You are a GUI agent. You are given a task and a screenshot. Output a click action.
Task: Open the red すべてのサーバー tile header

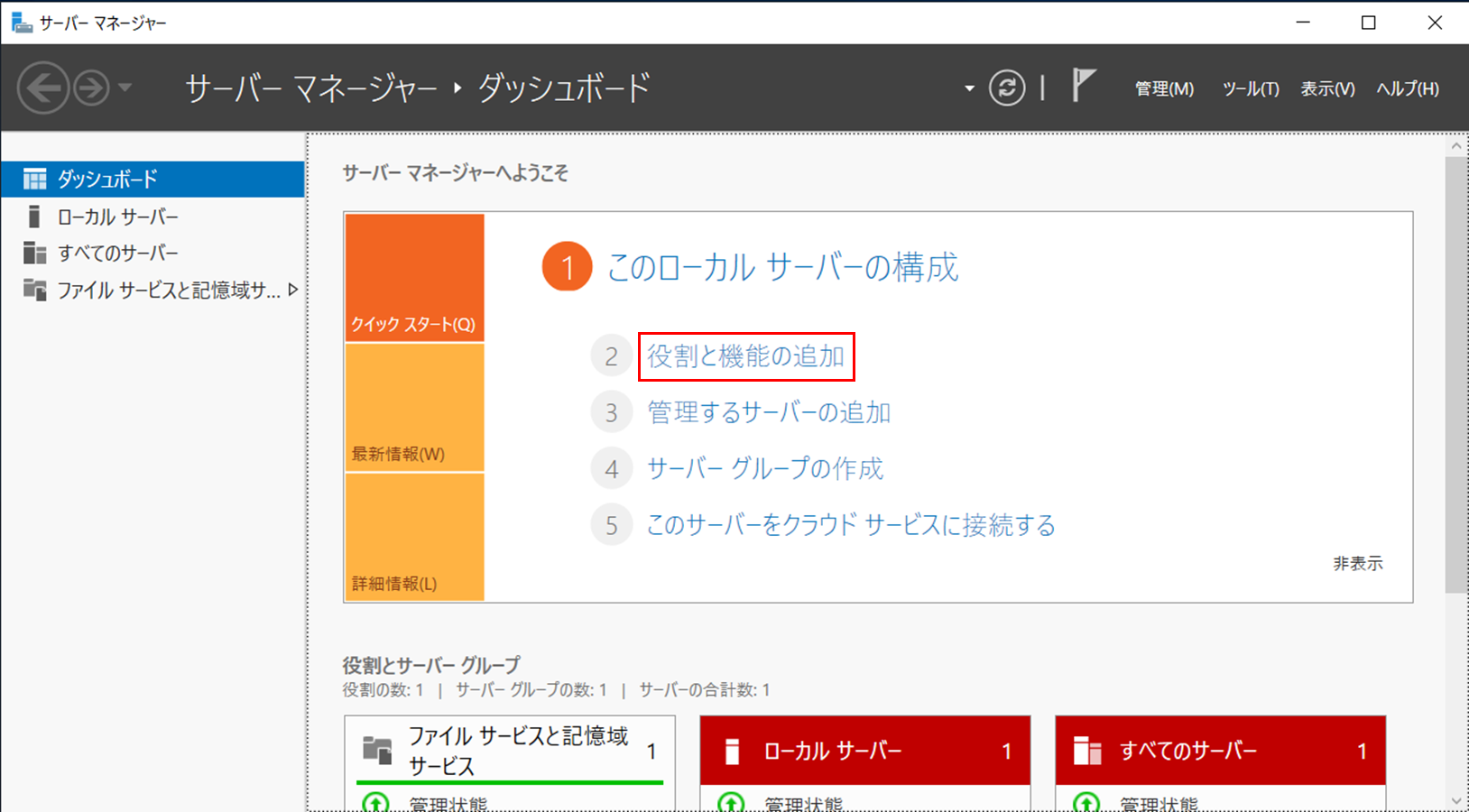(x=1221, y=751)
